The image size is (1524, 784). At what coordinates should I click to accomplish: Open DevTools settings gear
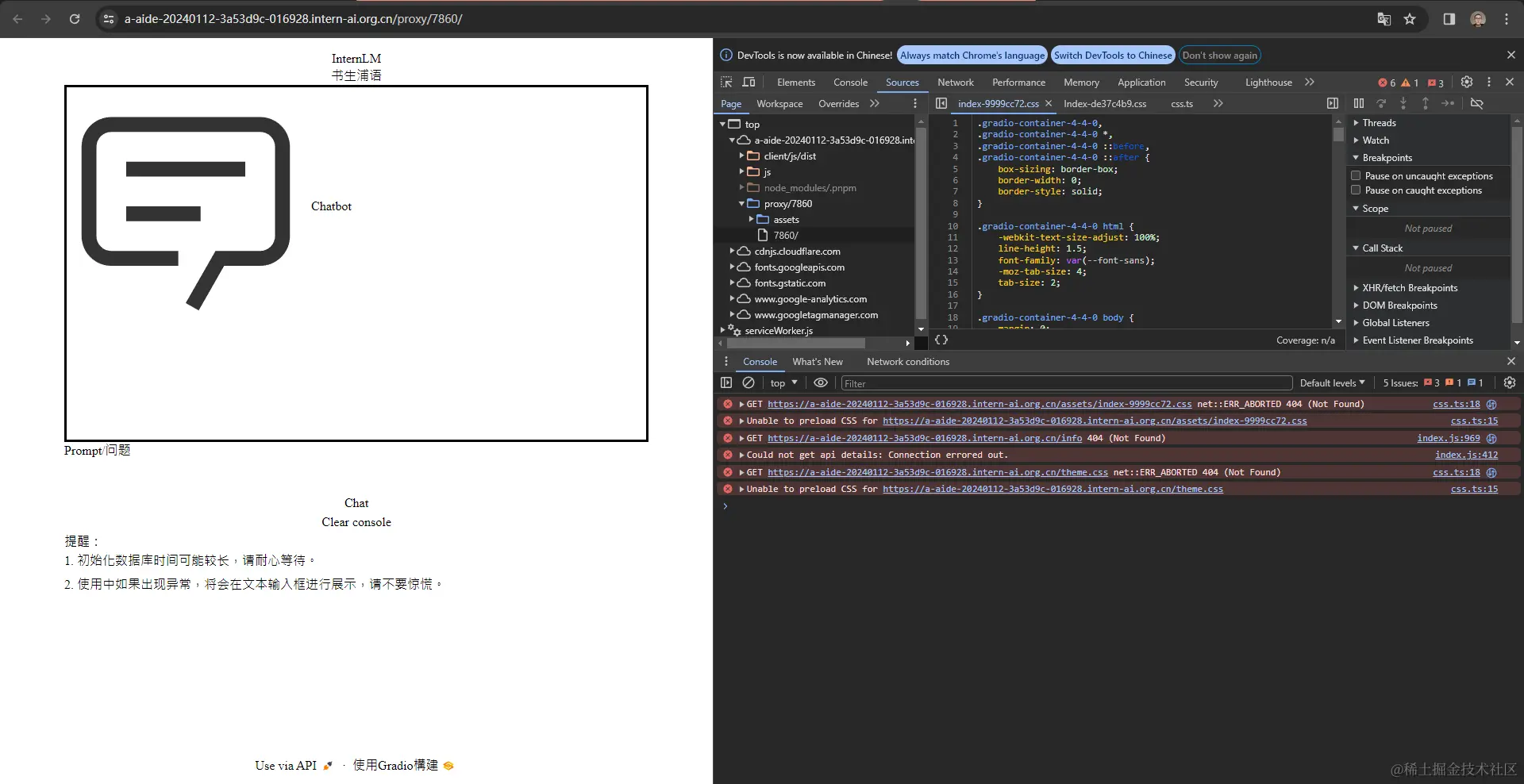pos(1467,82)
